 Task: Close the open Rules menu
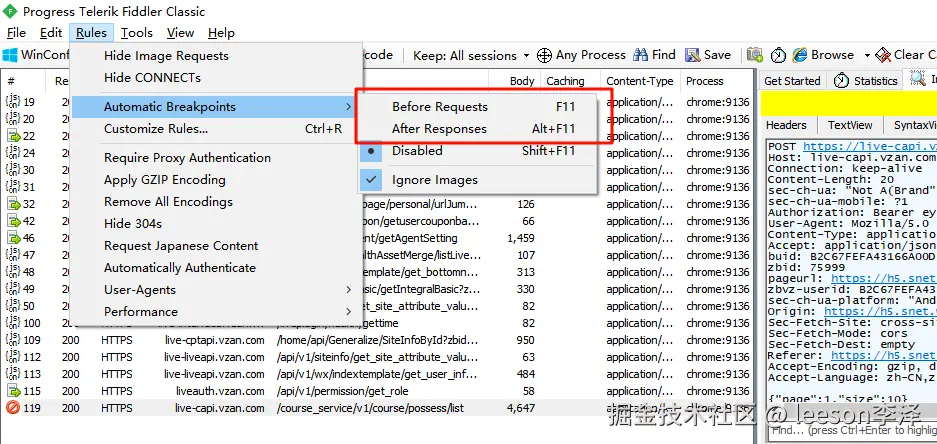coord(91,33)
